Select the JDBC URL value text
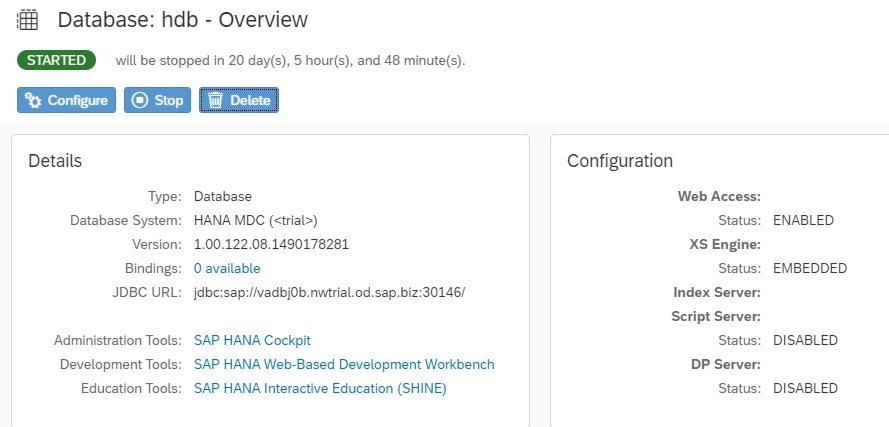The width and height of the screenshot is (889, 427). 329,293
